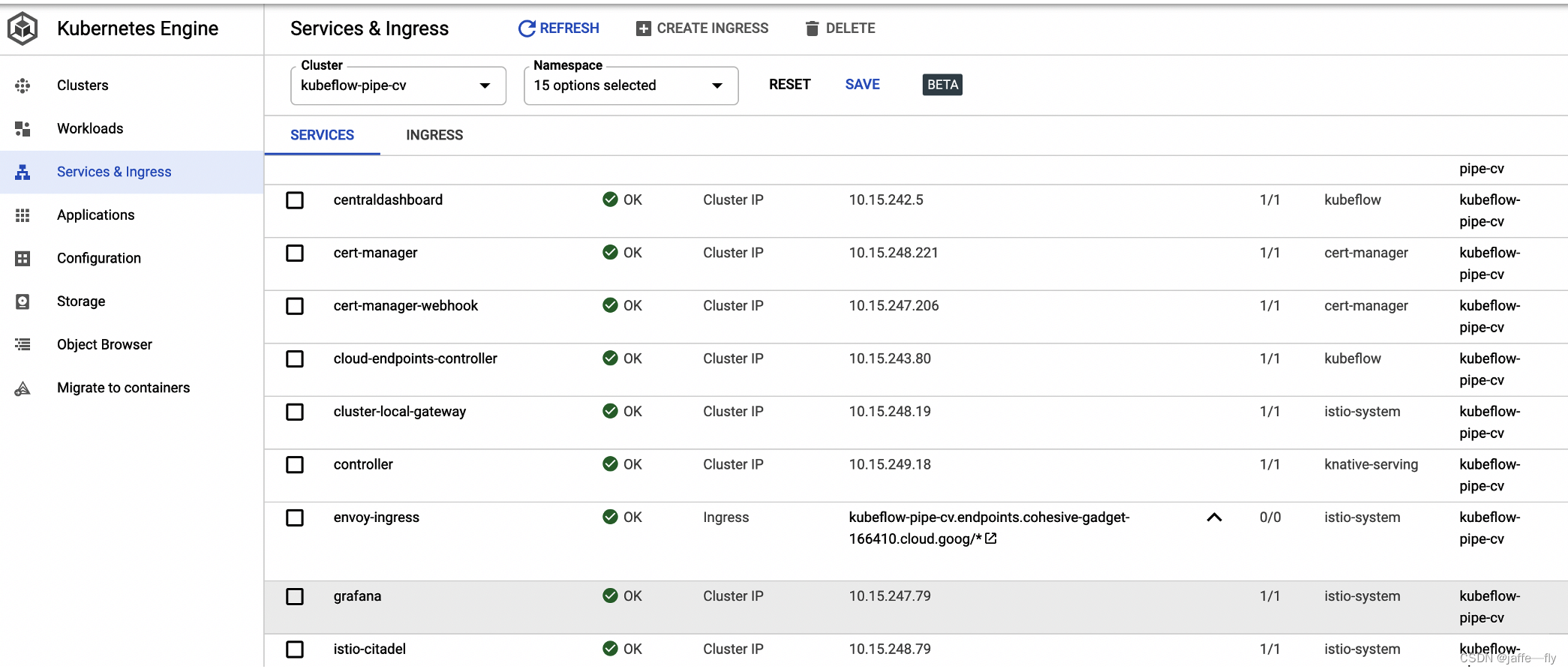Check the controller service checkbox
This screenshot has width=1568, height=672.
(x=295, y=464)
